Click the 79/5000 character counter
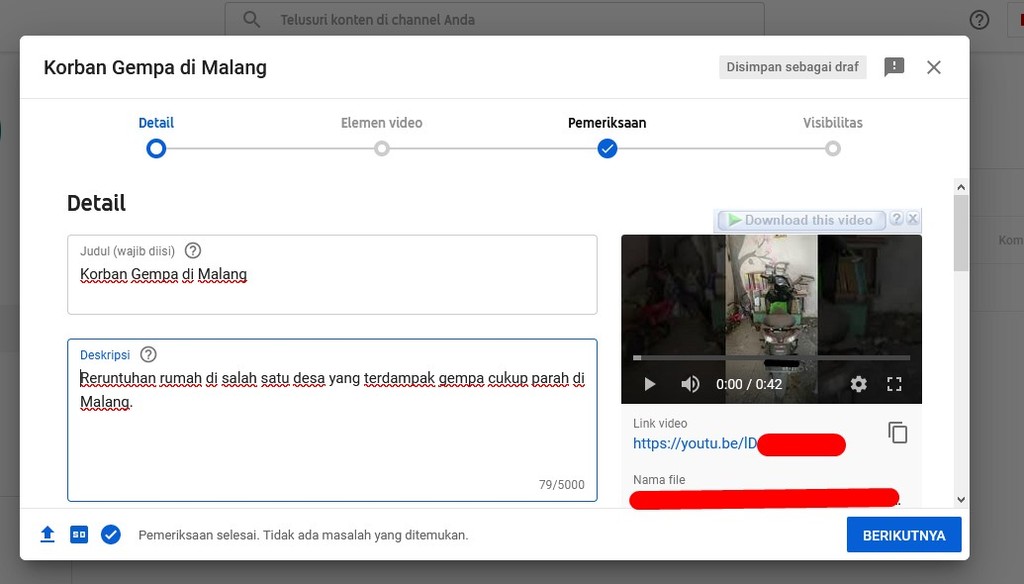 pyautogui.click(x=561, y=485)
